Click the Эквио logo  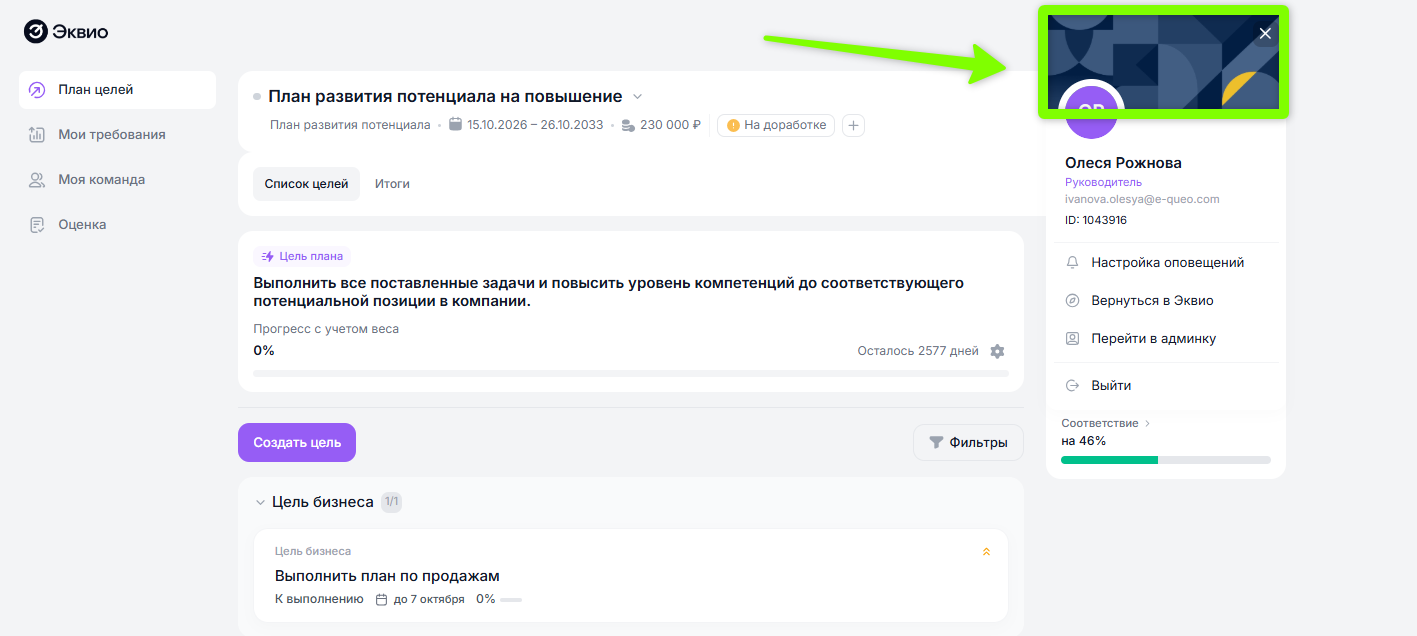click(x=66, y=32)
